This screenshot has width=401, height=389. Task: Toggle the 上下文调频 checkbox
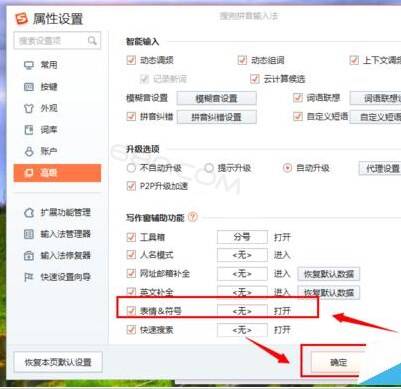[x=354, y=60]
